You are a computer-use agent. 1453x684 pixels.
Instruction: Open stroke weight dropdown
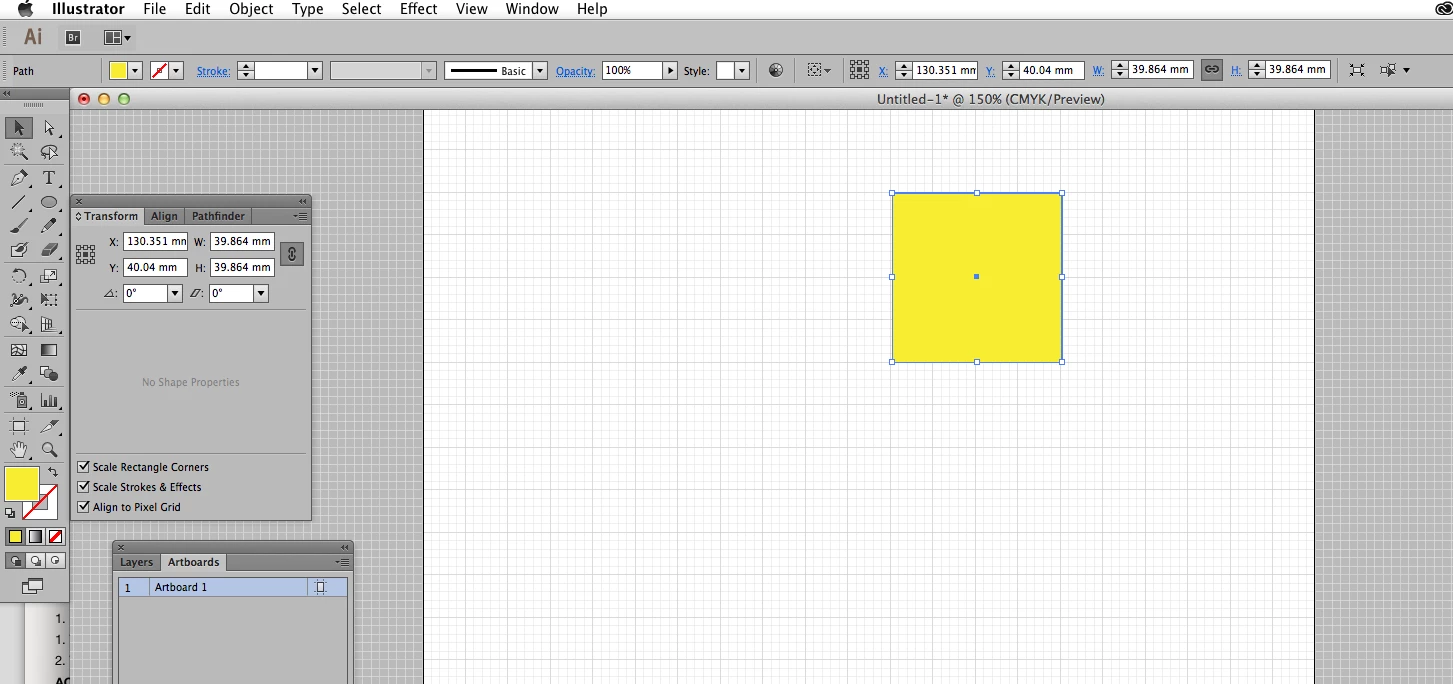pos(314,71)
